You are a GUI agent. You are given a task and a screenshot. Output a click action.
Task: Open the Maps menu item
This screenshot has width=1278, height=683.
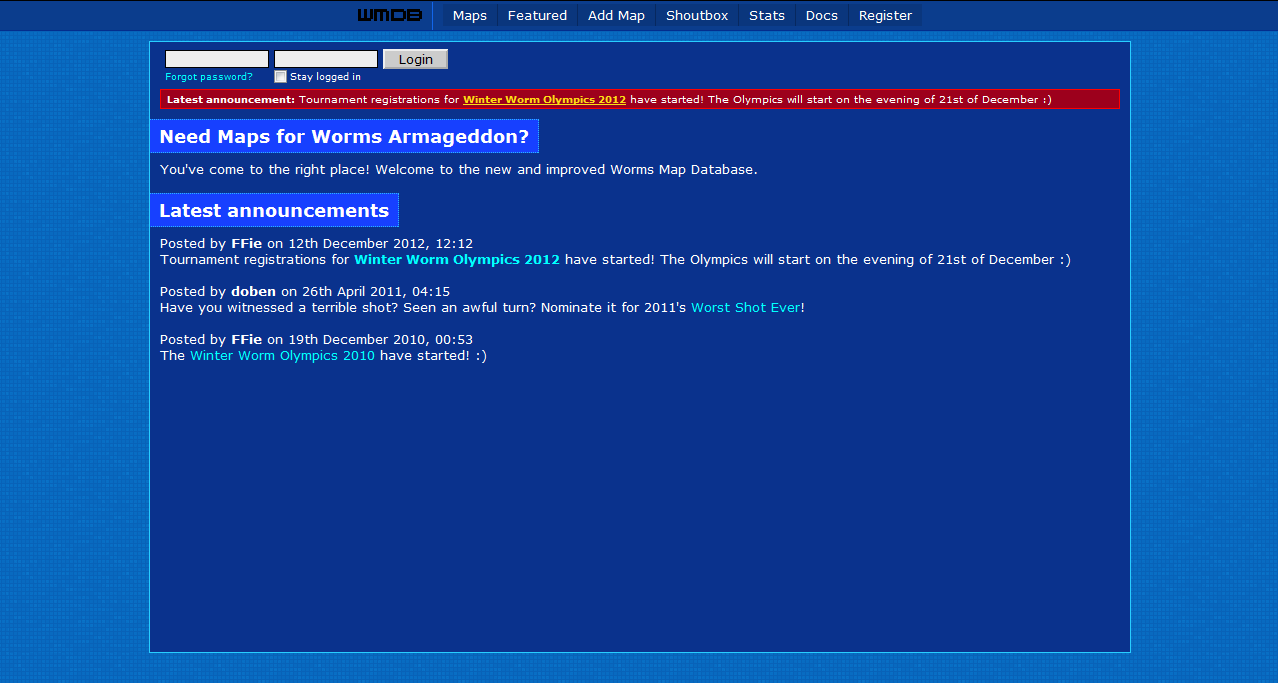(x=470, y=15)
